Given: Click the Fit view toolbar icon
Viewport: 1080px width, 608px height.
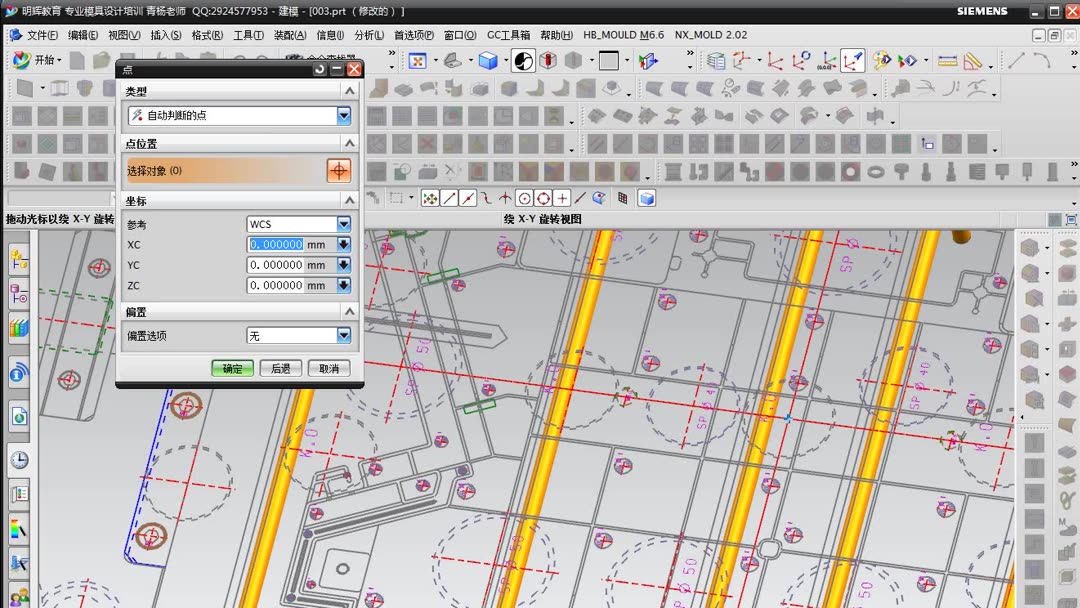Looking at the screenshot, I should tap(417, 61).
